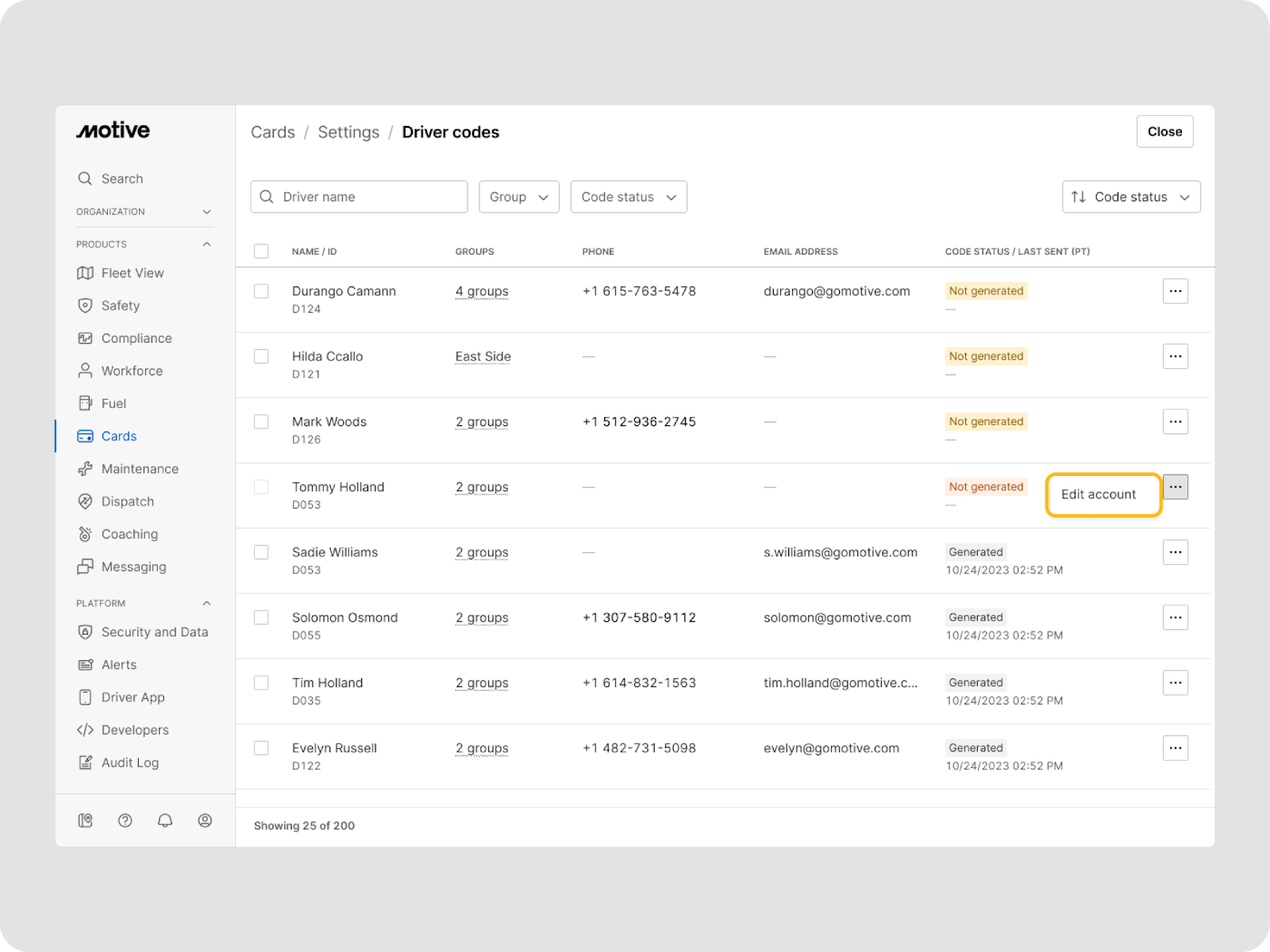Go to Compliance in the sidebar

click(x=136, y=338)
